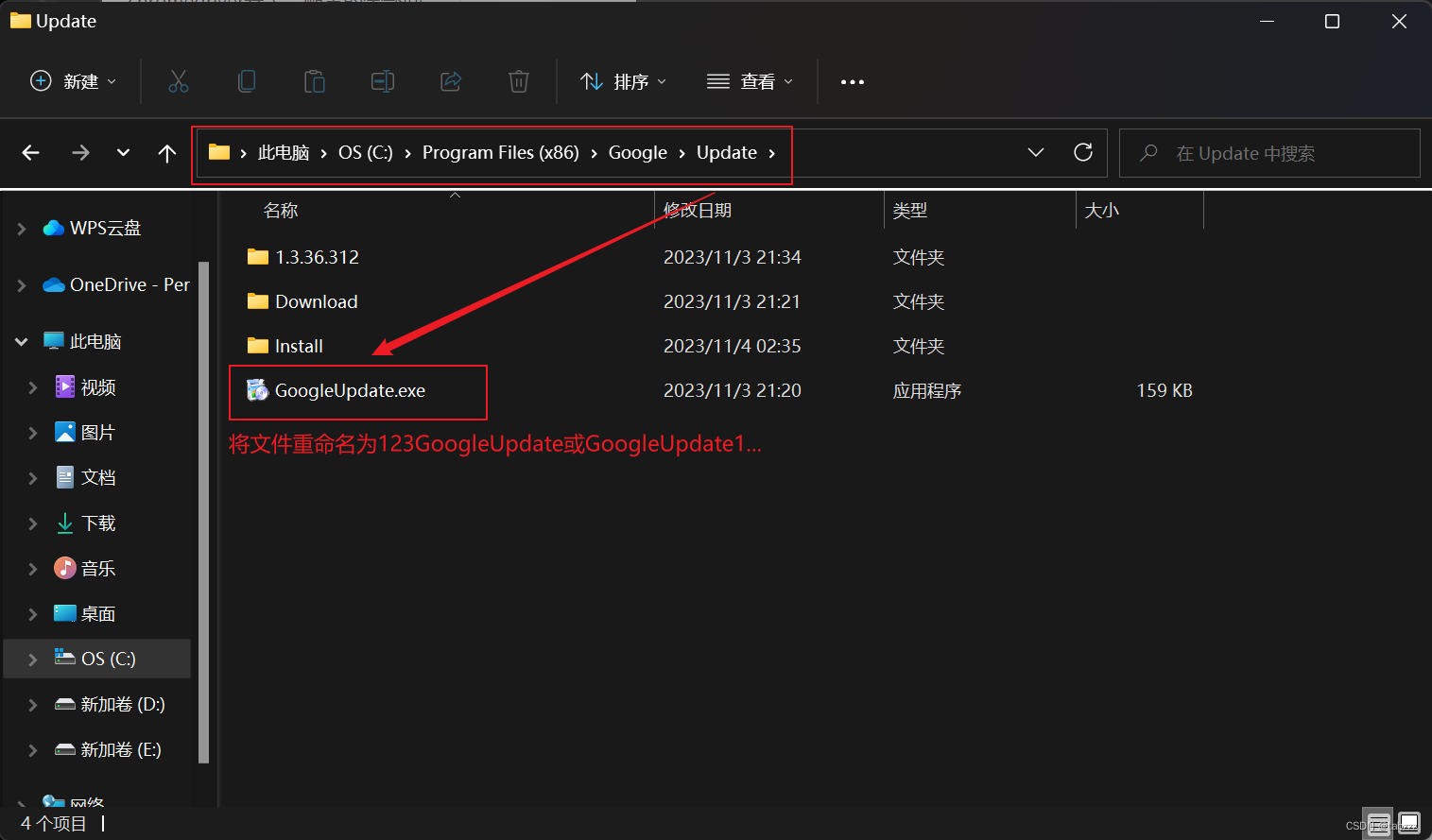The image size is (1432, 840).
Task: Open the 查看 view dropdown
Action: pos(750,81)
